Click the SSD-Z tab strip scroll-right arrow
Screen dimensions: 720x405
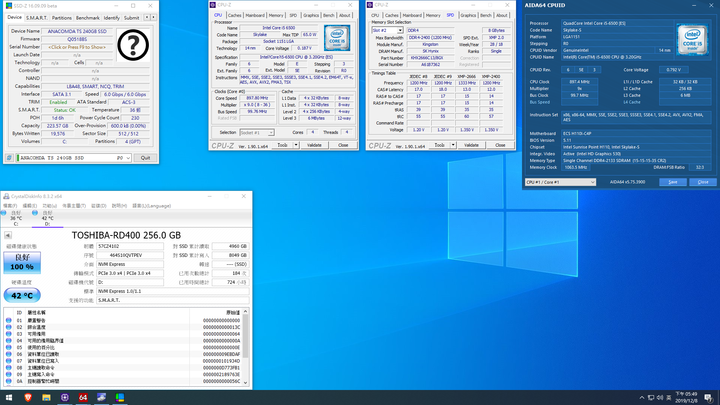[153, 17]
